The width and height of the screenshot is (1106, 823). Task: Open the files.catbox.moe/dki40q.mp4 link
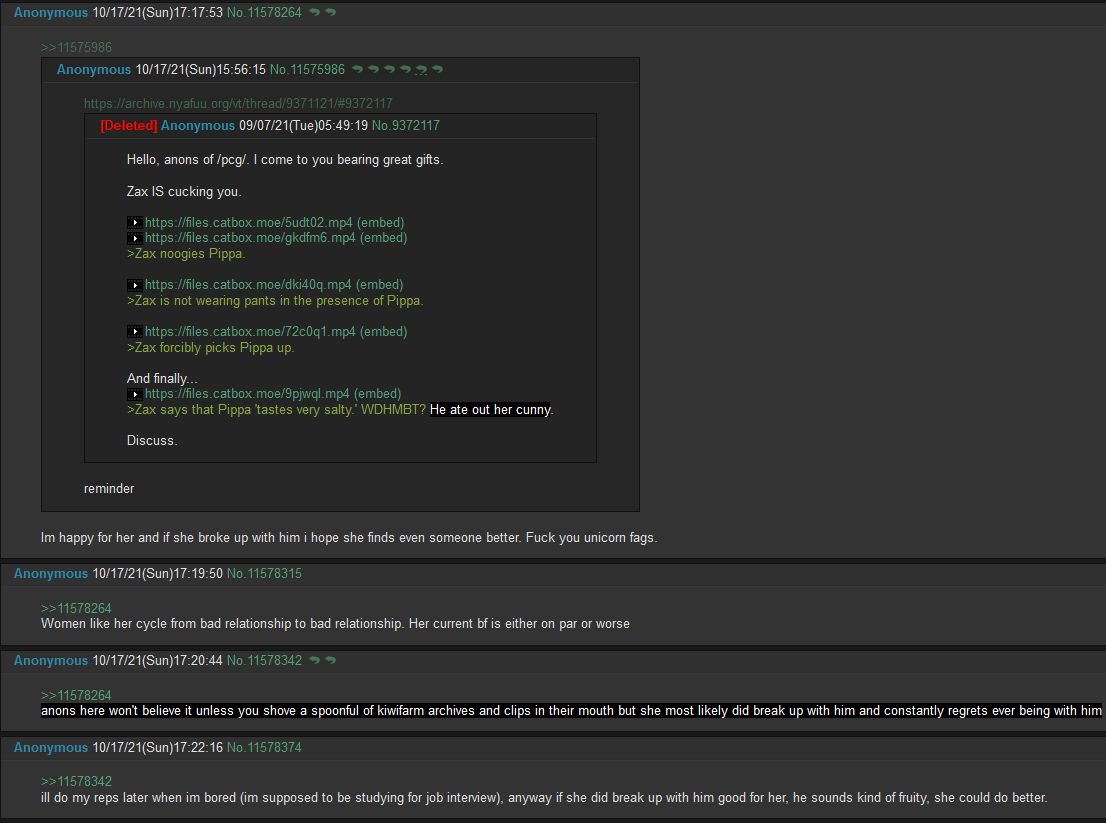[x=248, y=284]
